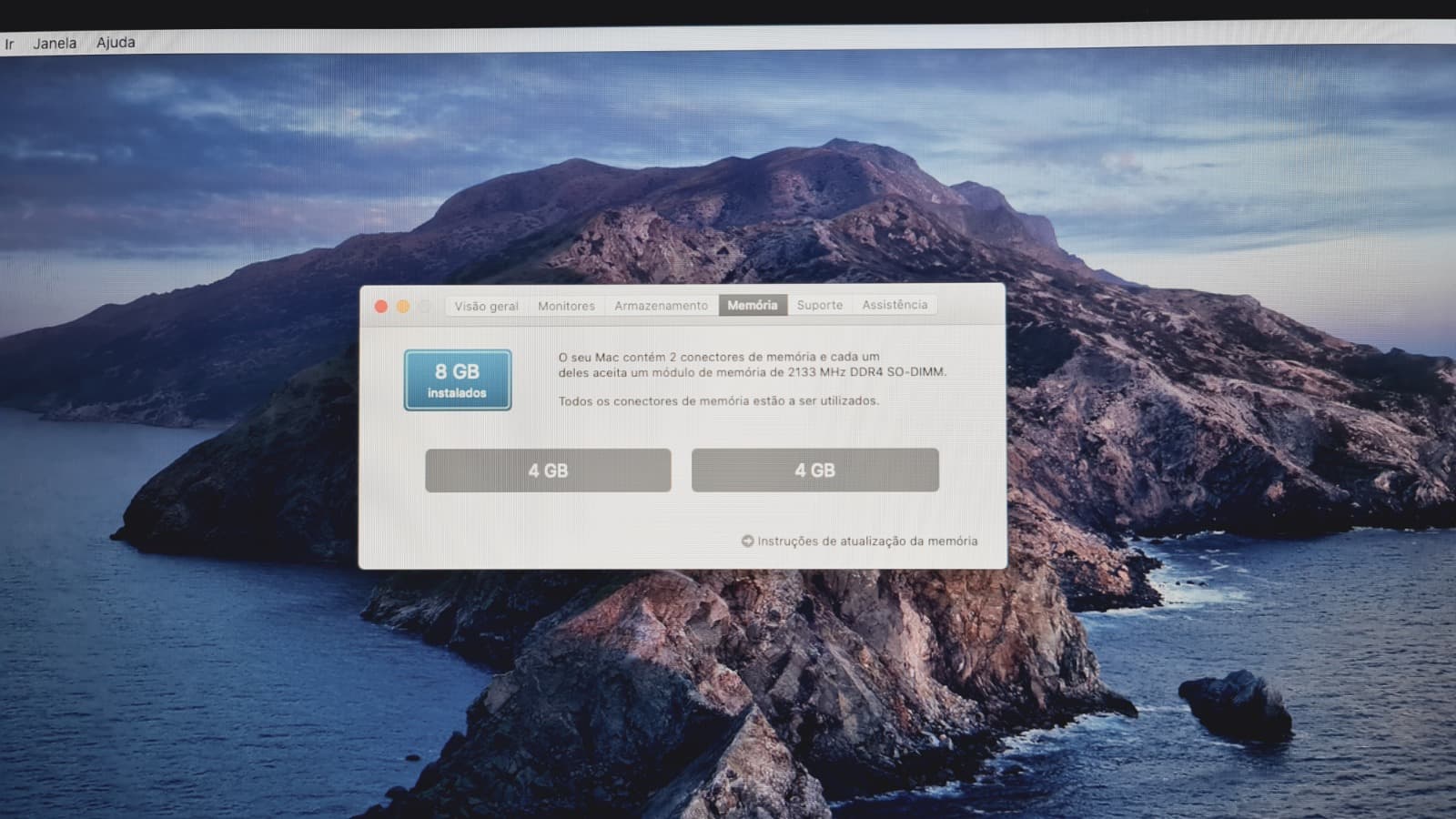The width and height of the screenshot is (1456, 819).
Task: Switch to the Suporte tab
Action: [x=820, y=305]
